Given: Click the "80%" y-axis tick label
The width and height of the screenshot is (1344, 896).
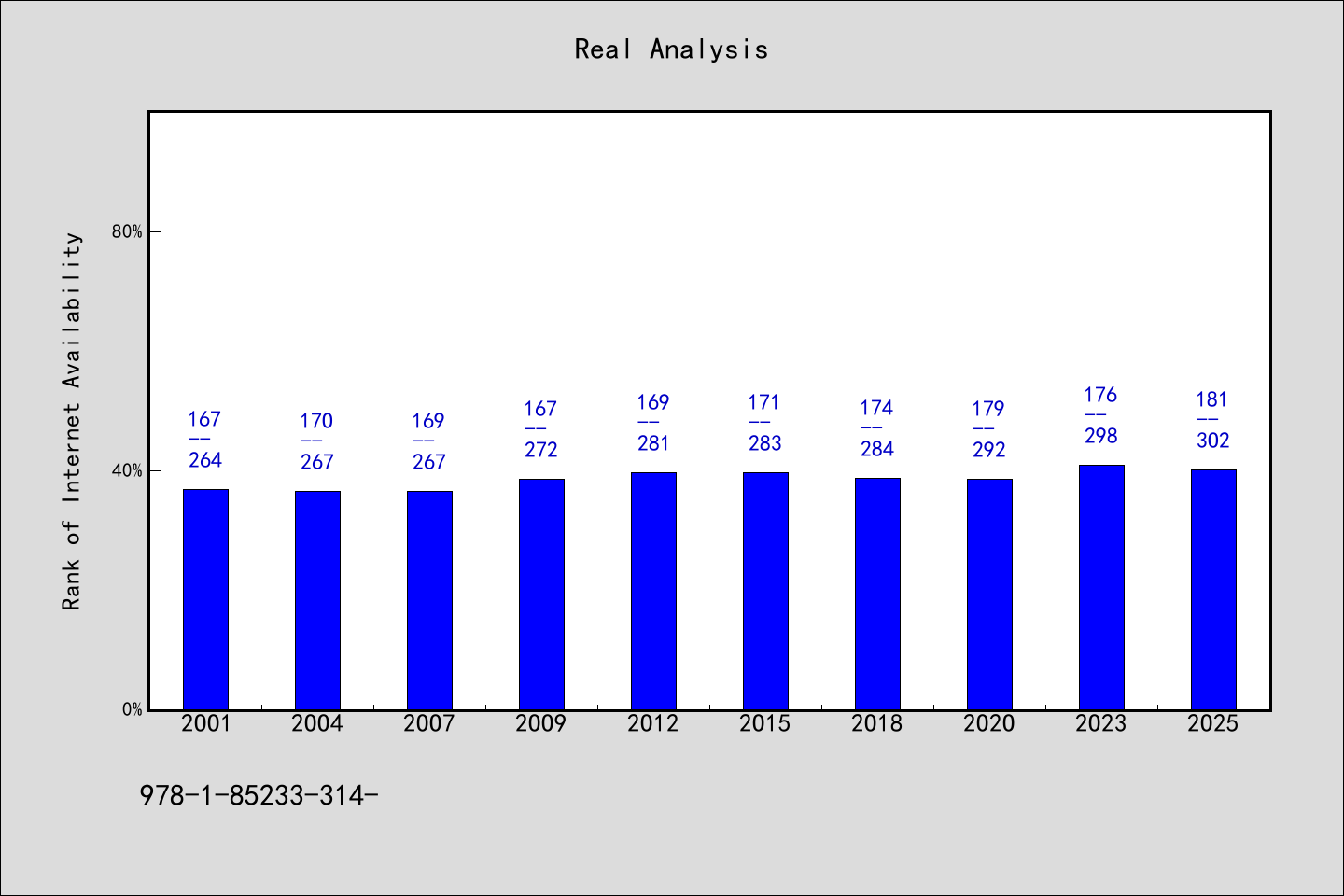Looking at the screenshot, I should pyautogui.click(x=127, y=231).
